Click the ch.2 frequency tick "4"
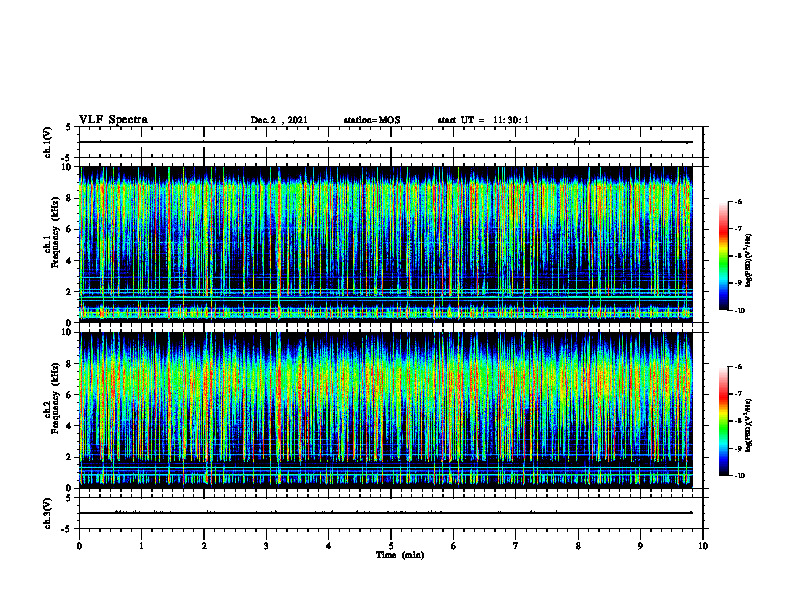 [x=69, y=426]
